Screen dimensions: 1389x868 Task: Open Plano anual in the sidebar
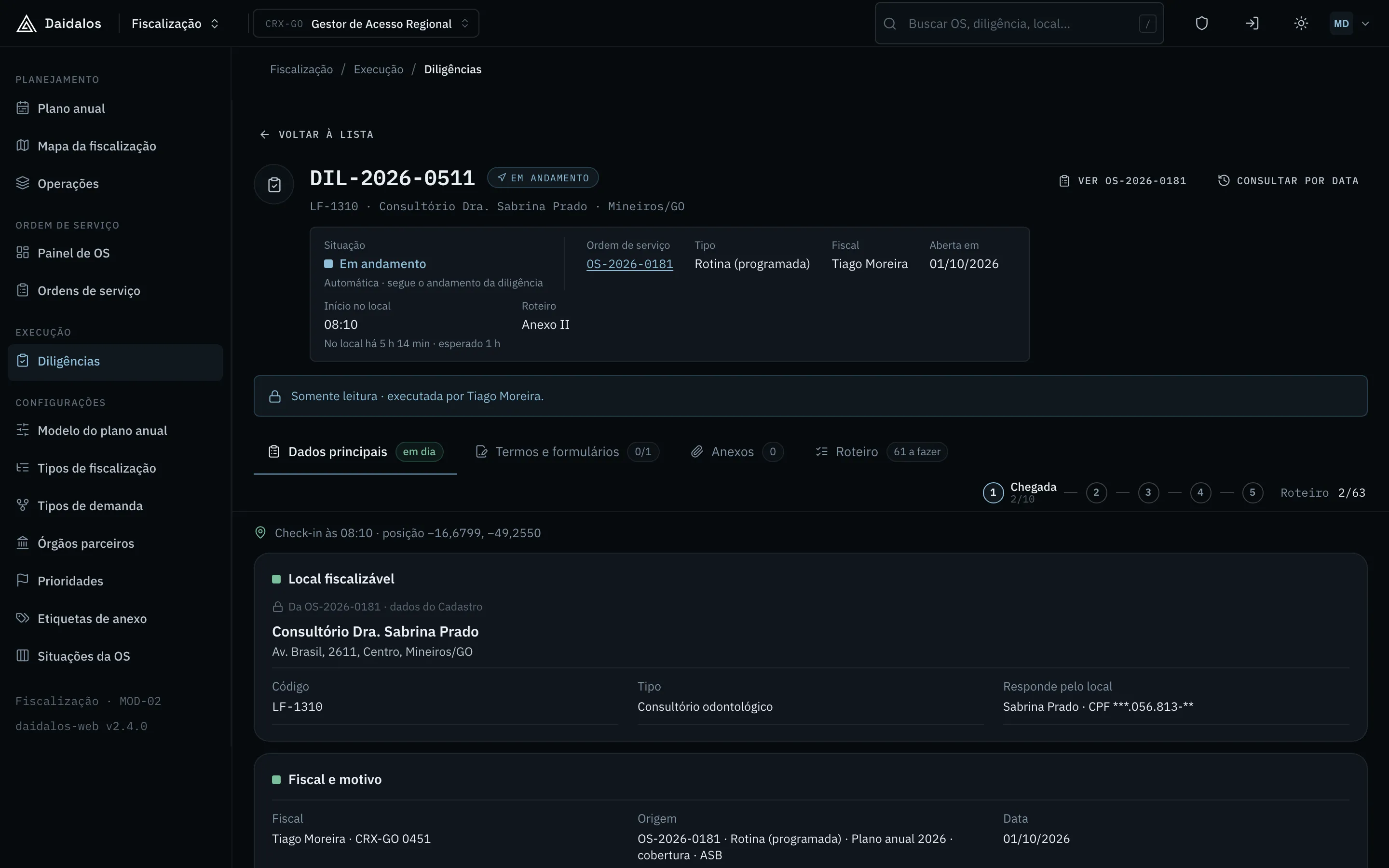115,108
